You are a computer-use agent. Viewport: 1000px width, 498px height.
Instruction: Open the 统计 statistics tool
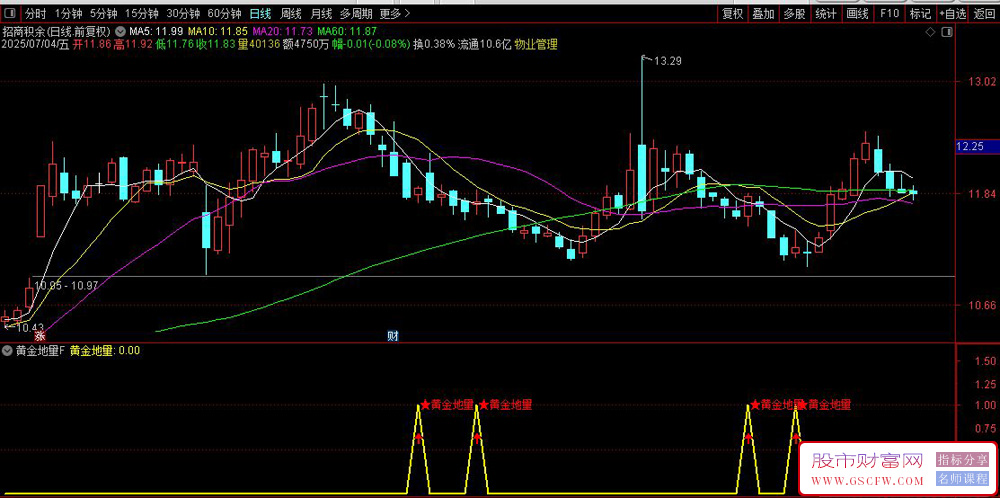click(x=826, y=13)
